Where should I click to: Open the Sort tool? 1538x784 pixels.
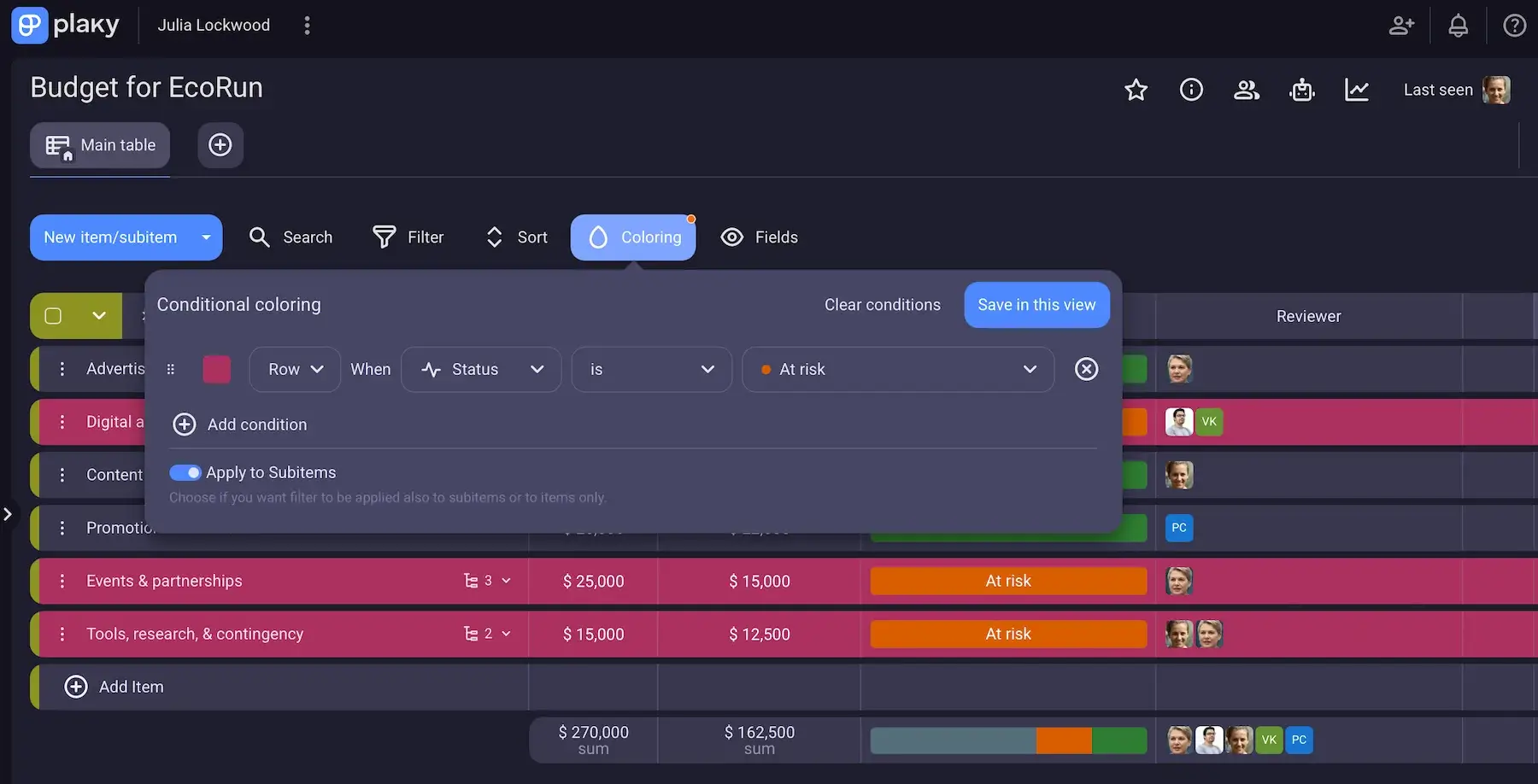tap(516, 237)
